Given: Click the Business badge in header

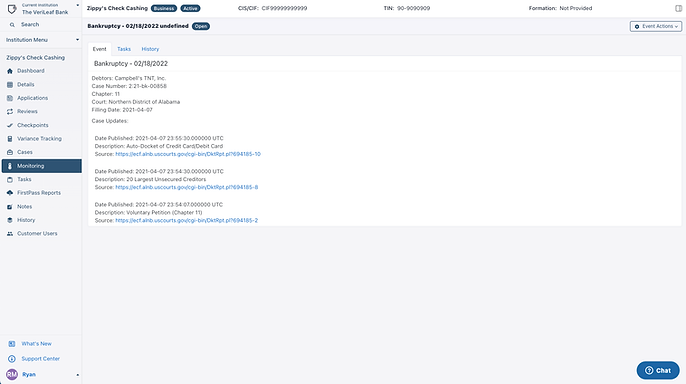Looking at the screenshot, I should point(164,8).
